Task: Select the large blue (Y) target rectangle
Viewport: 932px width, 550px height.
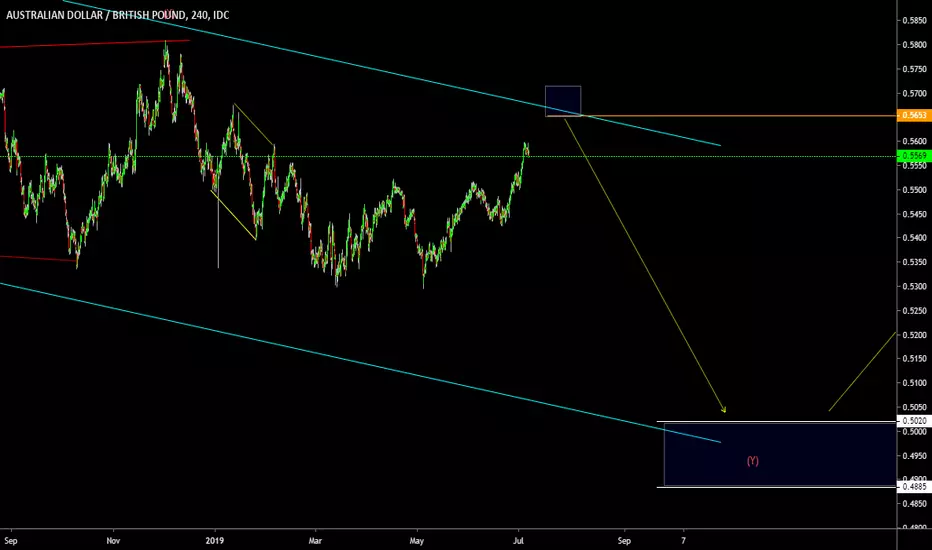Action: pyautogui.click(x=780, y=454)
